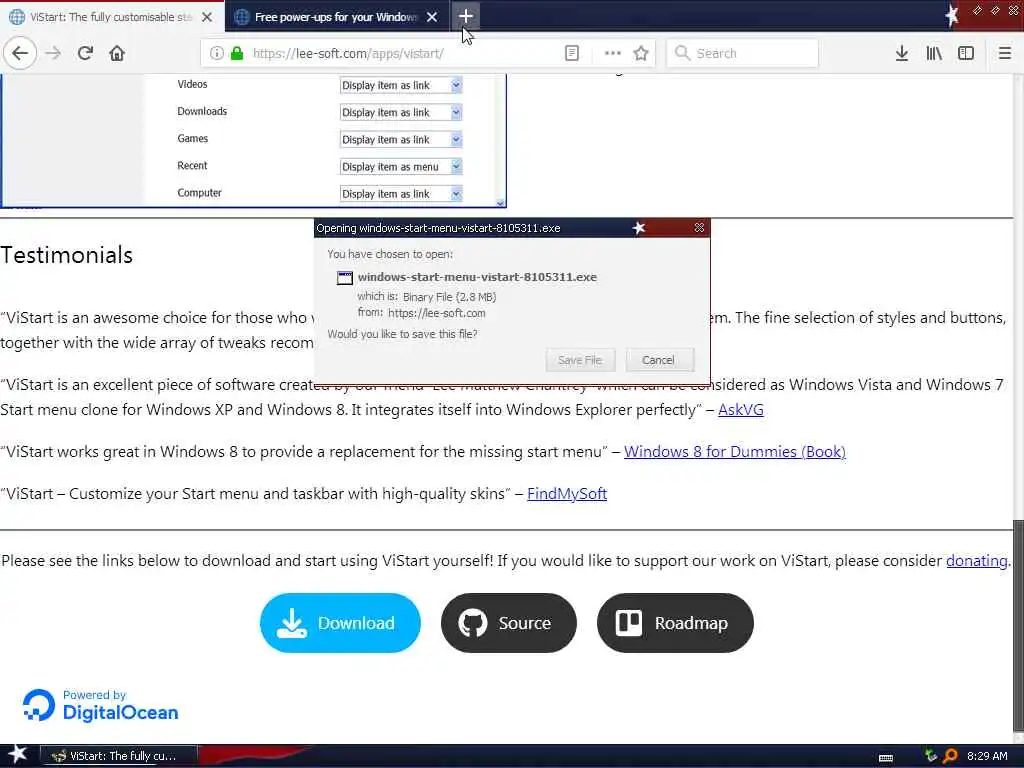Open a new tab with plus button
Viewport: 1024px width, 768px height.
pyautogui.click(x=466, y=16)
